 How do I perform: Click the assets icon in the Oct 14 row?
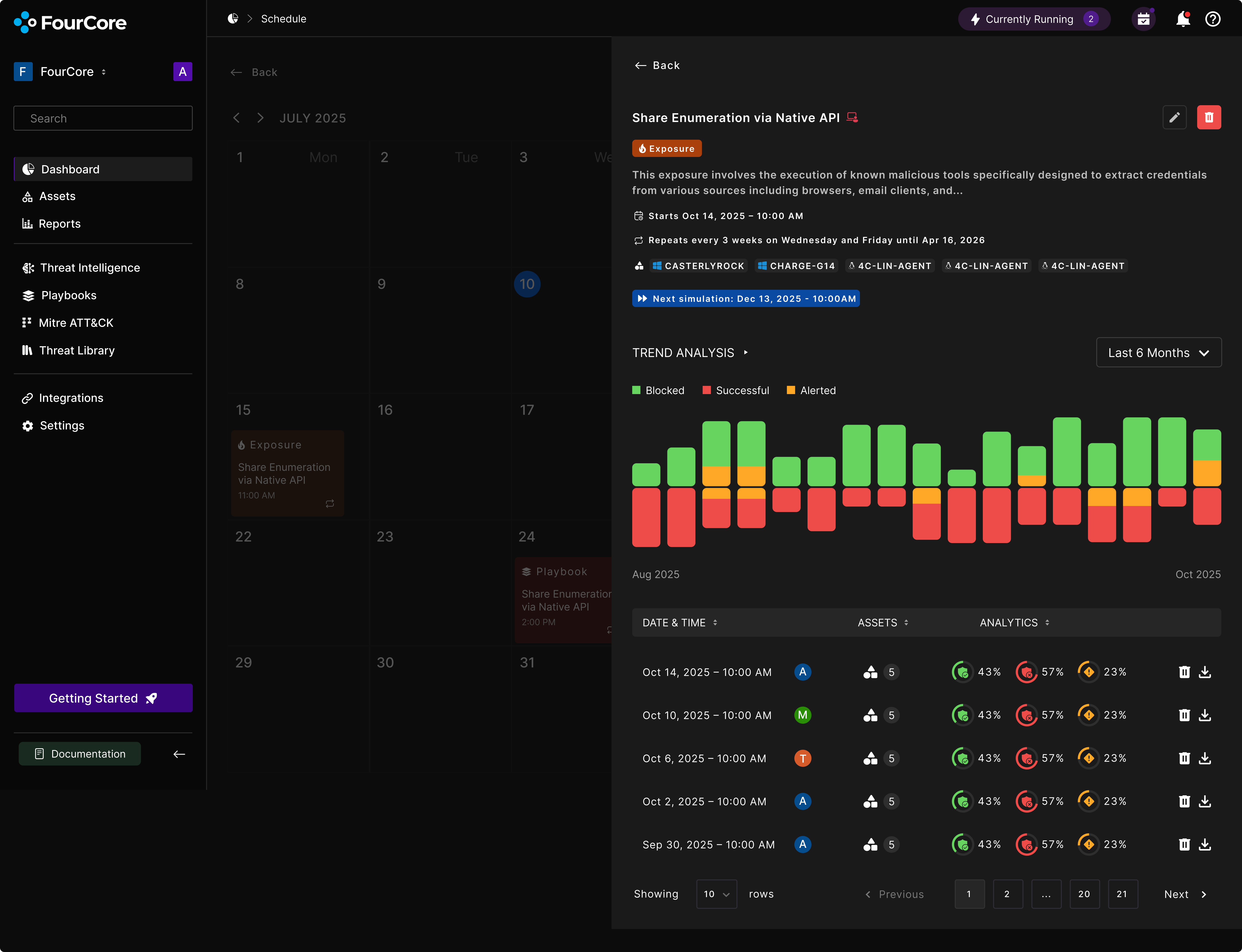pyautogui.click(x=870, y=672)
